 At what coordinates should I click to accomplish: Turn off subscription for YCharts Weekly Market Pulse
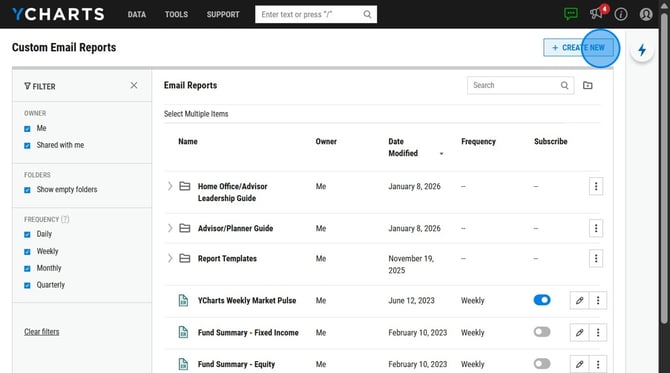click(x=542, y=300)
